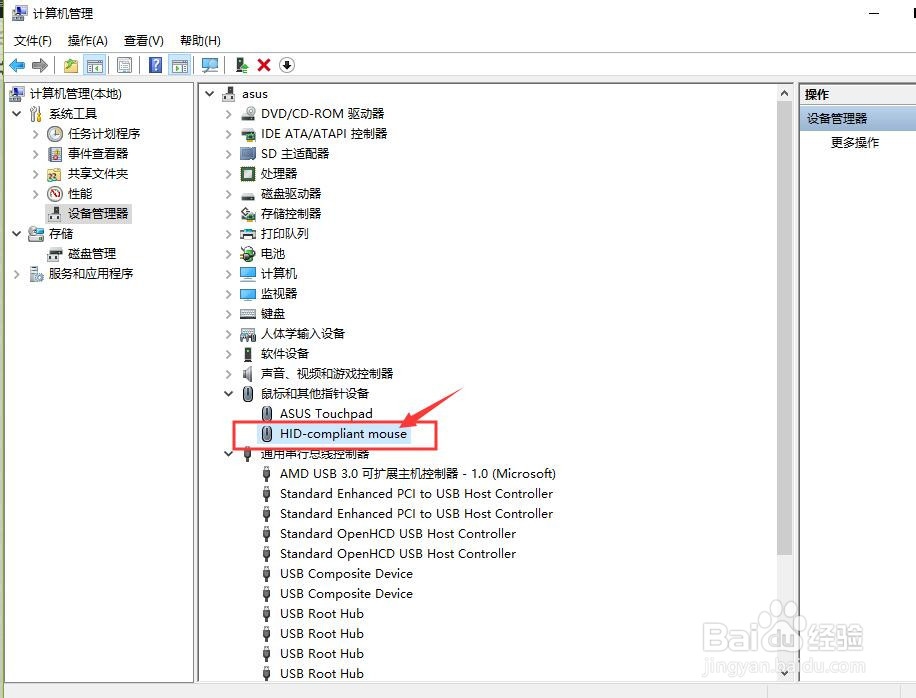Select 设备管理器 in left tree
The width and height of the screenshot is (916, 698).
[98, 214]
